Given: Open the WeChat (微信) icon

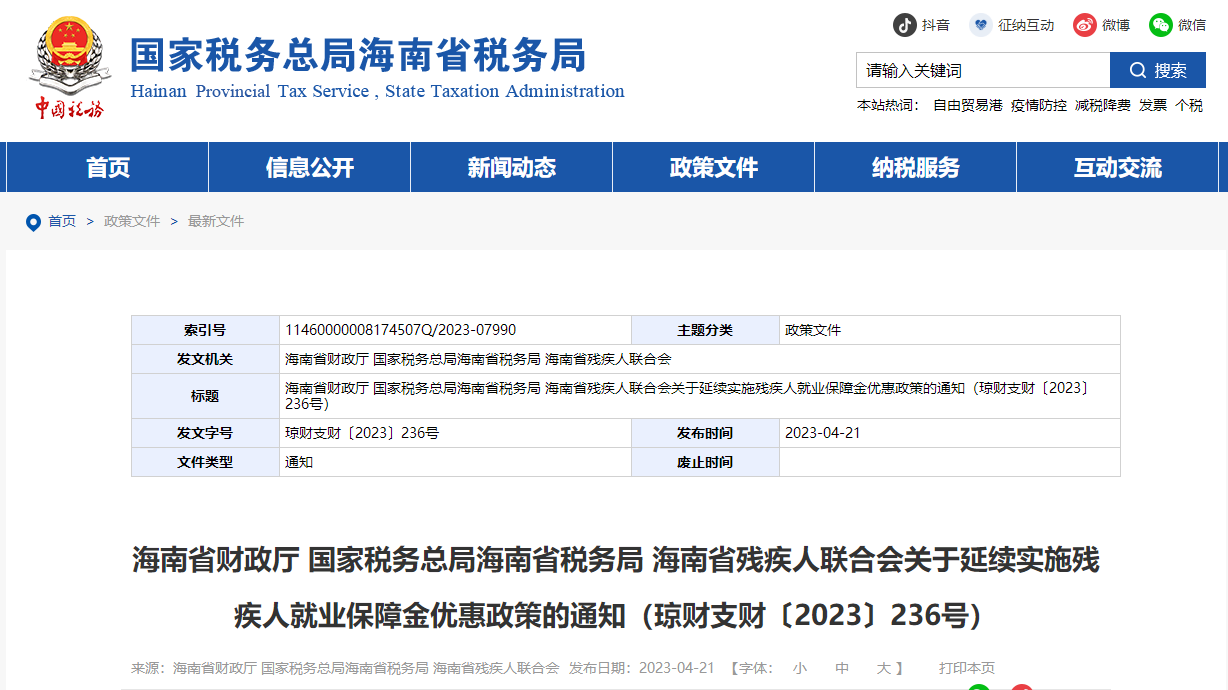Looking at the screenshot, I should tap(1159, 25).
